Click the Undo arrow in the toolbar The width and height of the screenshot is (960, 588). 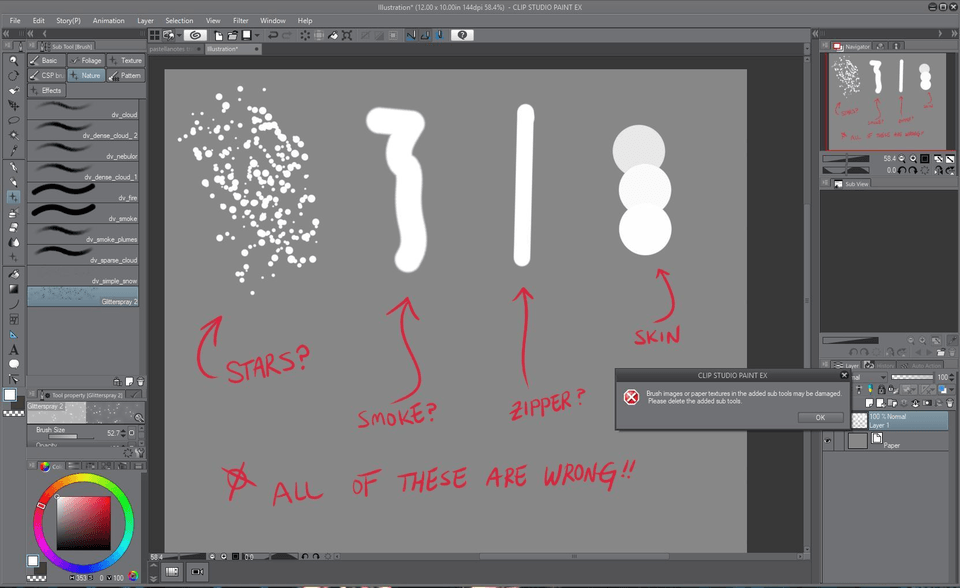click(273, 36)
